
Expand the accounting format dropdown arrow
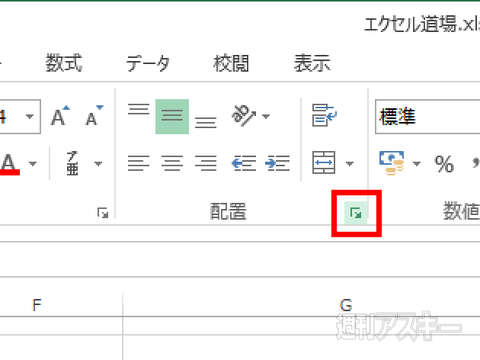pyautogui.click(x=417, y=164)
